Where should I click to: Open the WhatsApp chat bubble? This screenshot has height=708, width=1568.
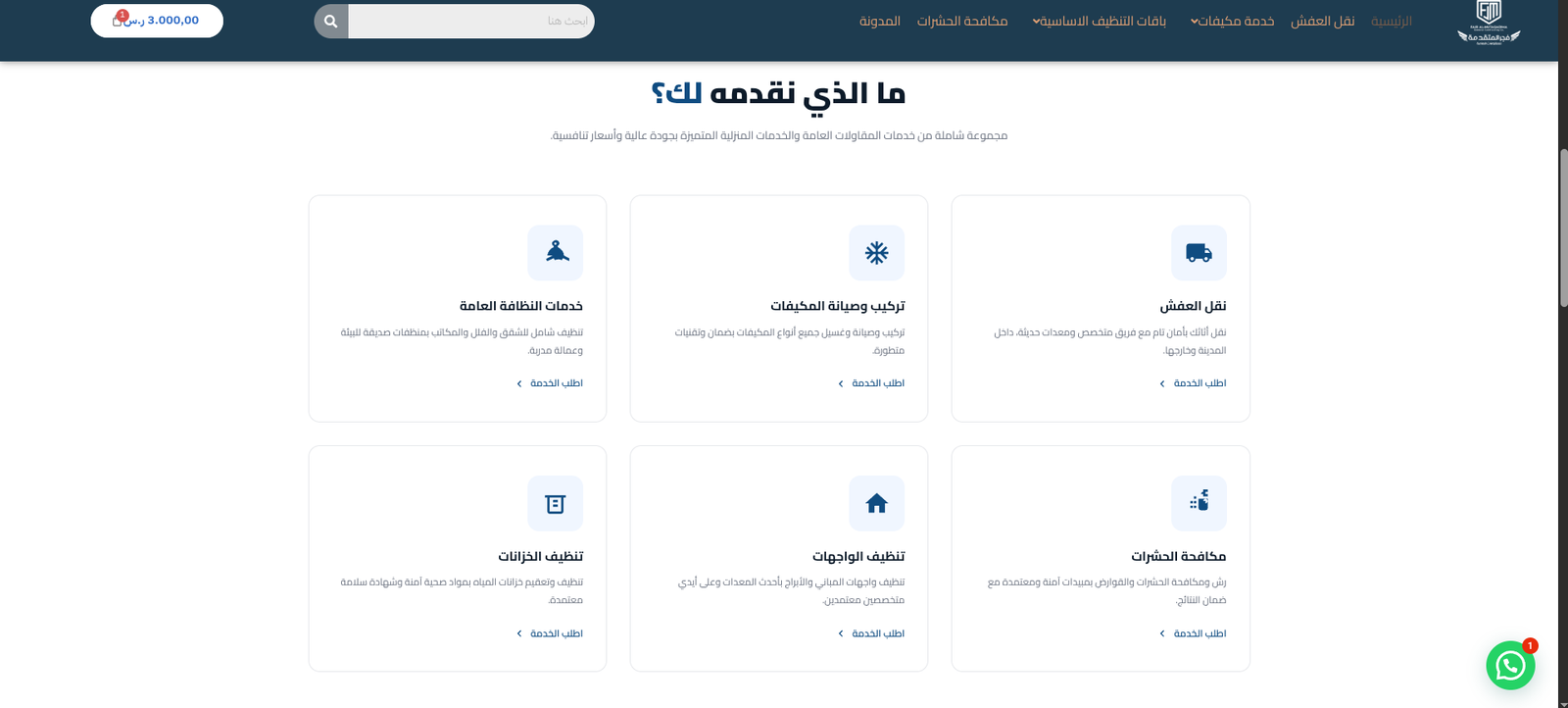point(1510,666)
